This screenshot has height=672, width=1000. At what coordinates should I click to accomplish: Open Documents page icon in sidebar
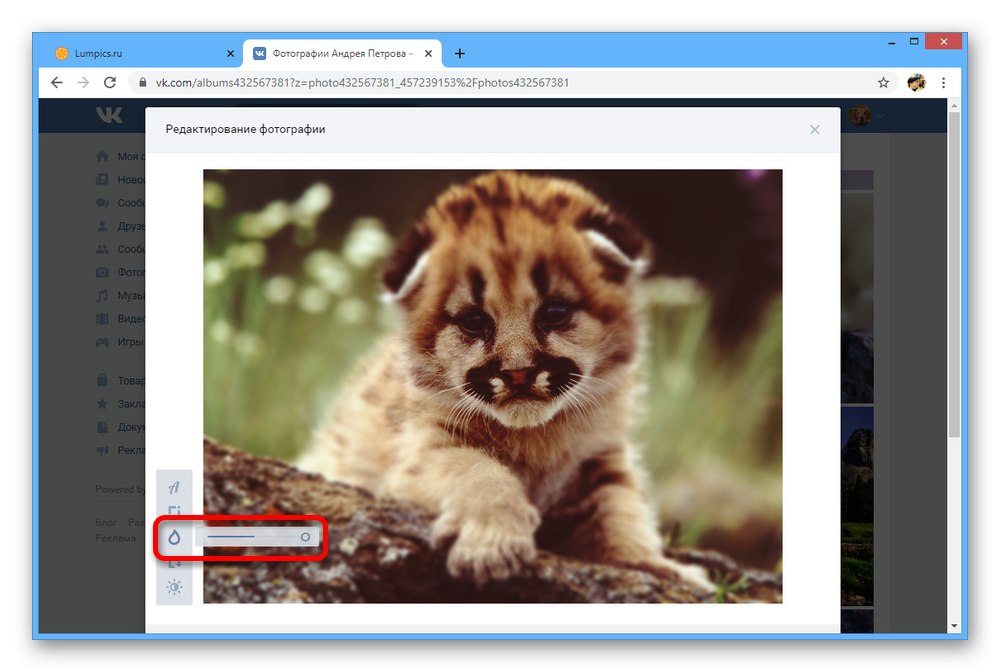[x=102, y=427]
